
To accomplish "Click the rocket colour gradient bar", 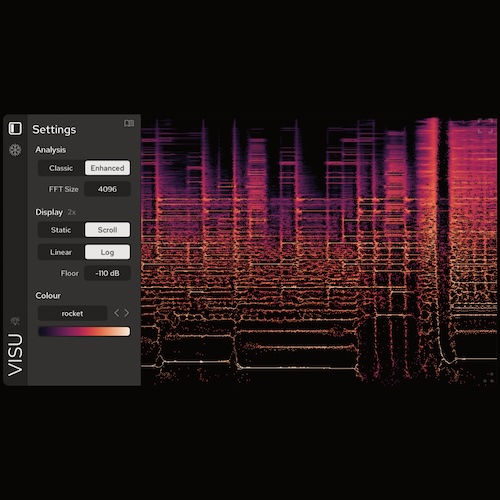I will click(x=84, y=331).
